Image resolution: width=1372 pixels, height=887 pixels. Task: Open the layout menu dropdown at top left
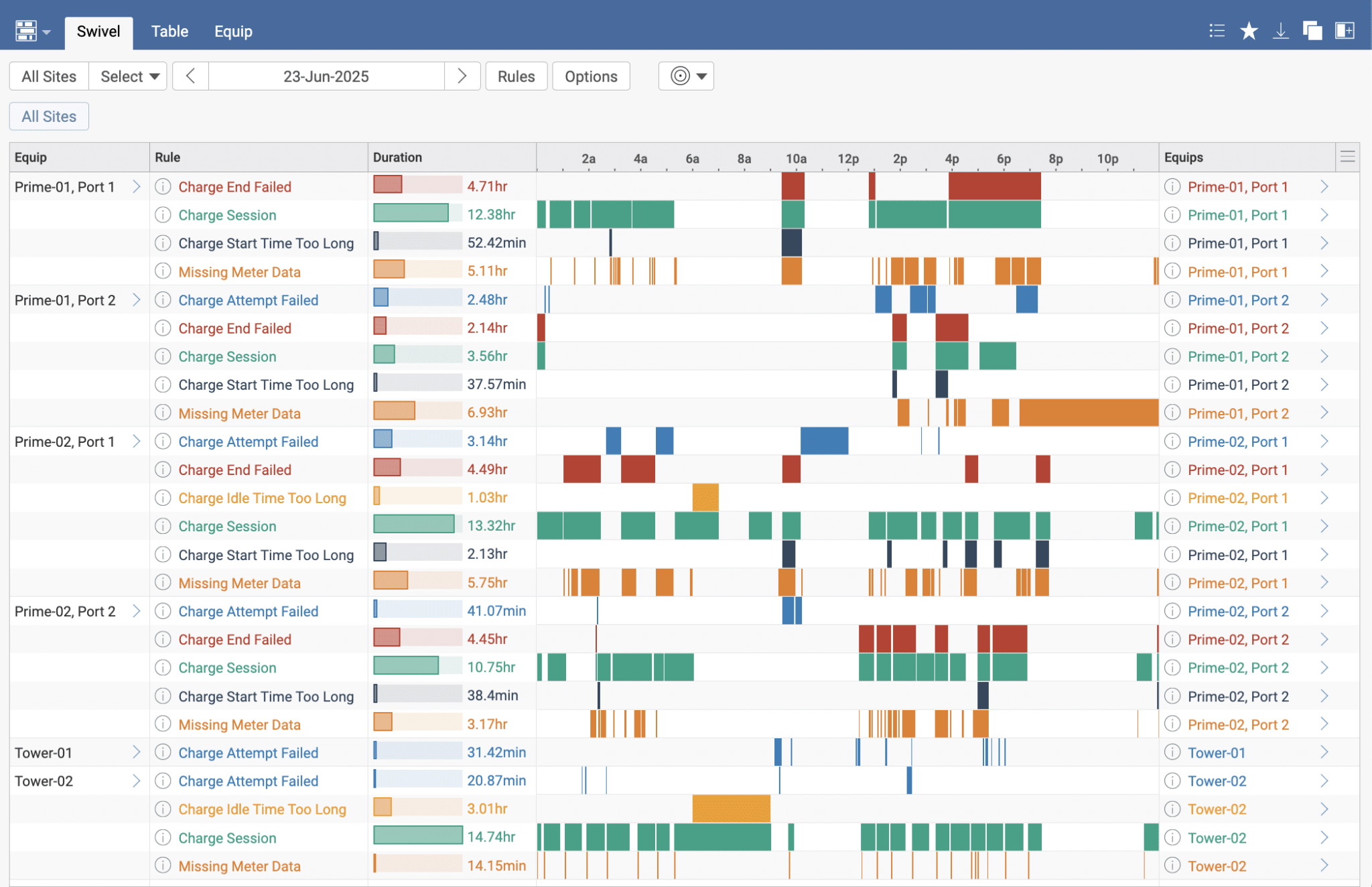tap(33, 31)
